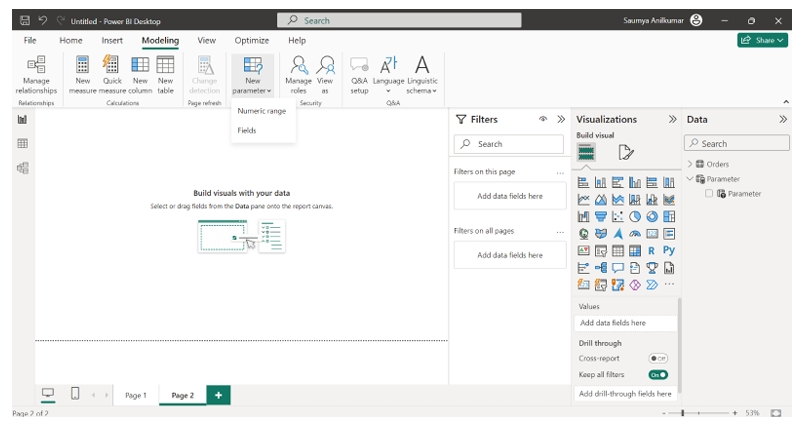
Task: Select the Matrix visual
Action: point(634,251)
